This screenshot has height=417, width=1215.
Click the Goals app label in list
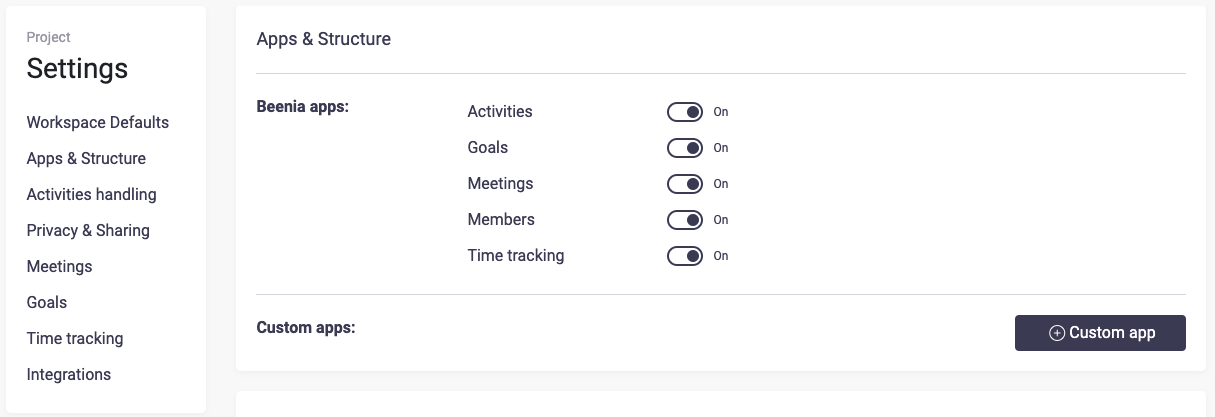(488, 148)
